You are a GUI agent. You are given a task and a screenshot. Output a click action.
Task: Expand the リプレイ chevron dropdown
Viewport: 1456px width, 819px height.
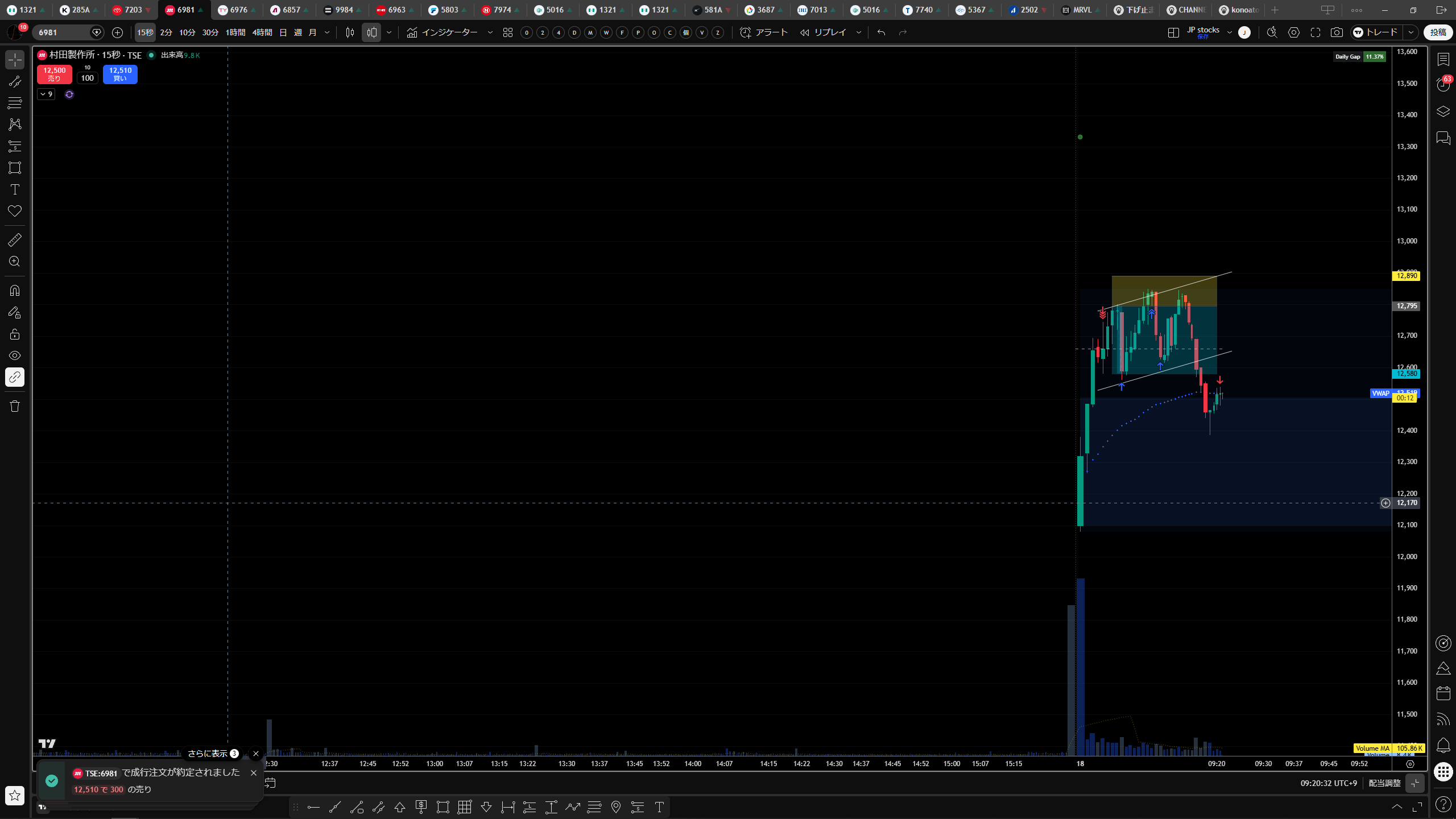[x=859, y=33]
